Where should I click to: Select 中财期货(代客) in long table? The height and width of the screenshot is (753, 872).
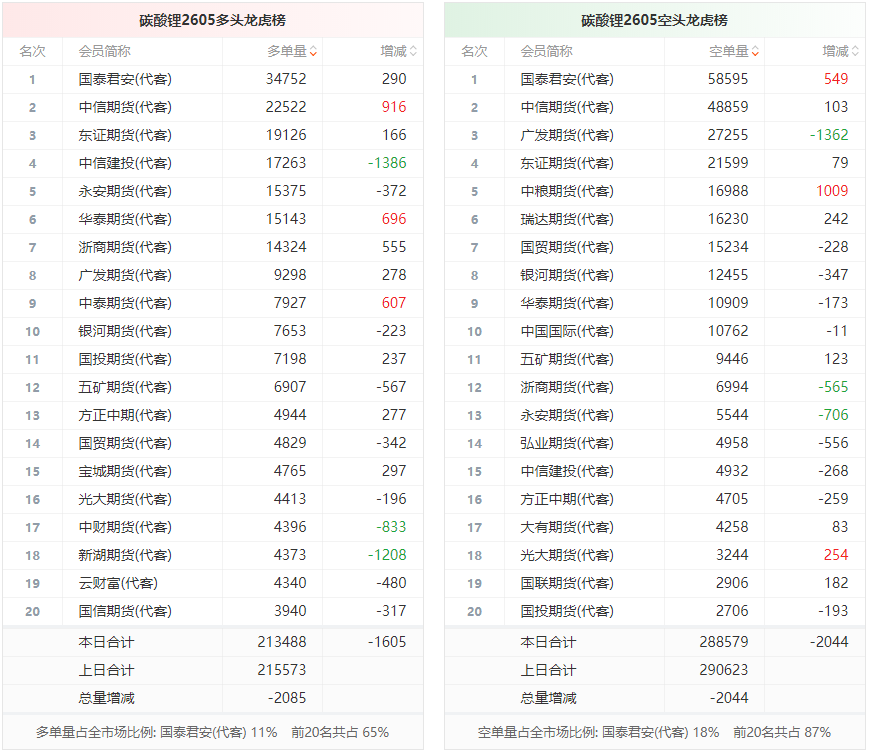[125, 527]
